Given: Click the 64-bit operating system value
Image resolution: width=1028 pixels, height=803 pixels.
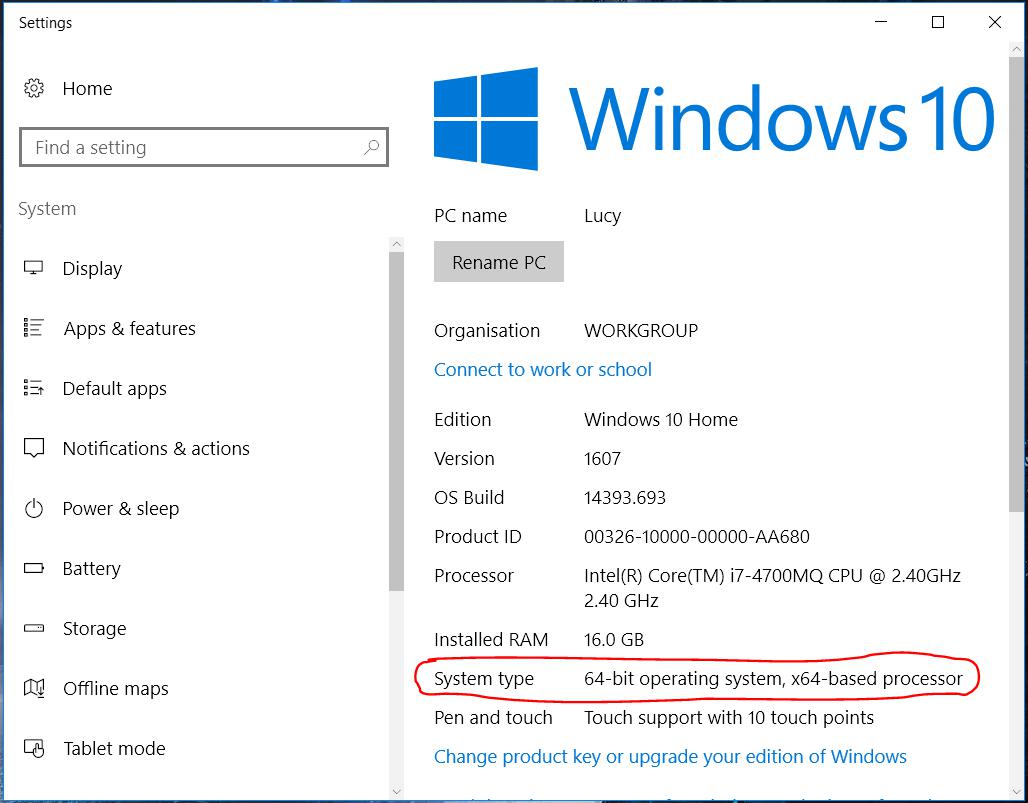Looking at the screenshot, I should [774, 678].
